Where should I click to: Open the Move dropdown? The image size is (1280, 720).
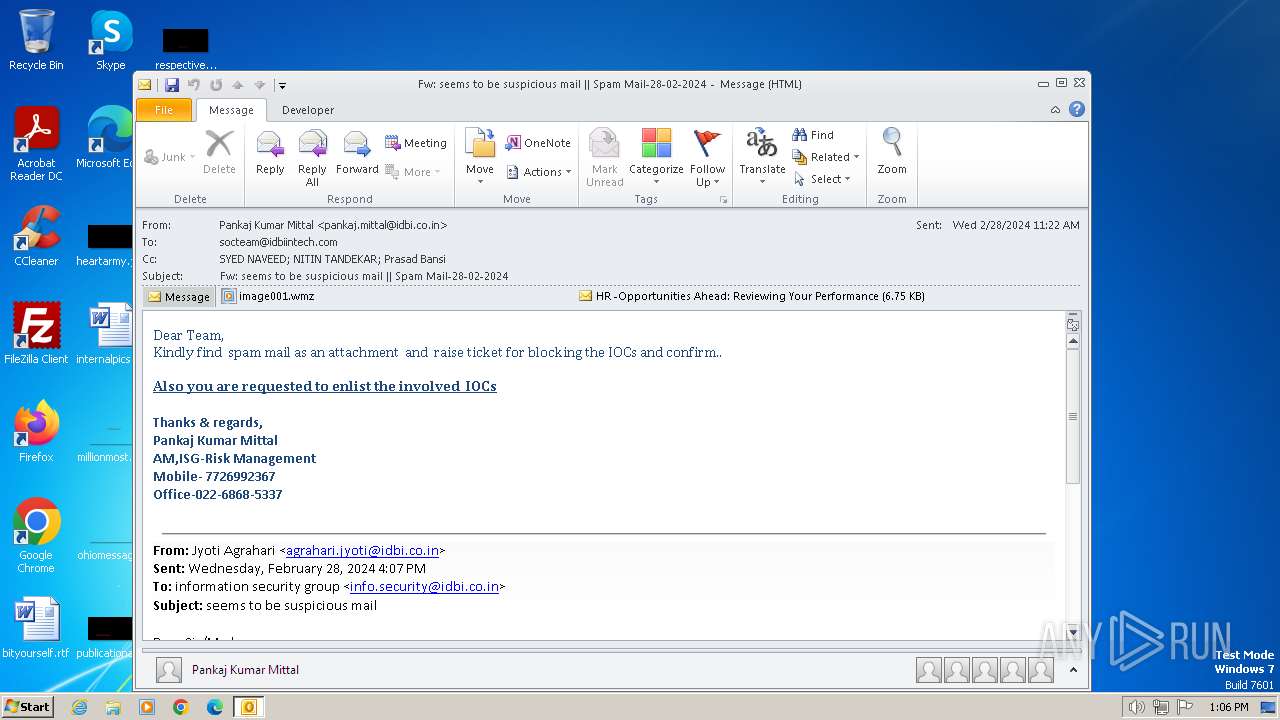click(480, 155)
